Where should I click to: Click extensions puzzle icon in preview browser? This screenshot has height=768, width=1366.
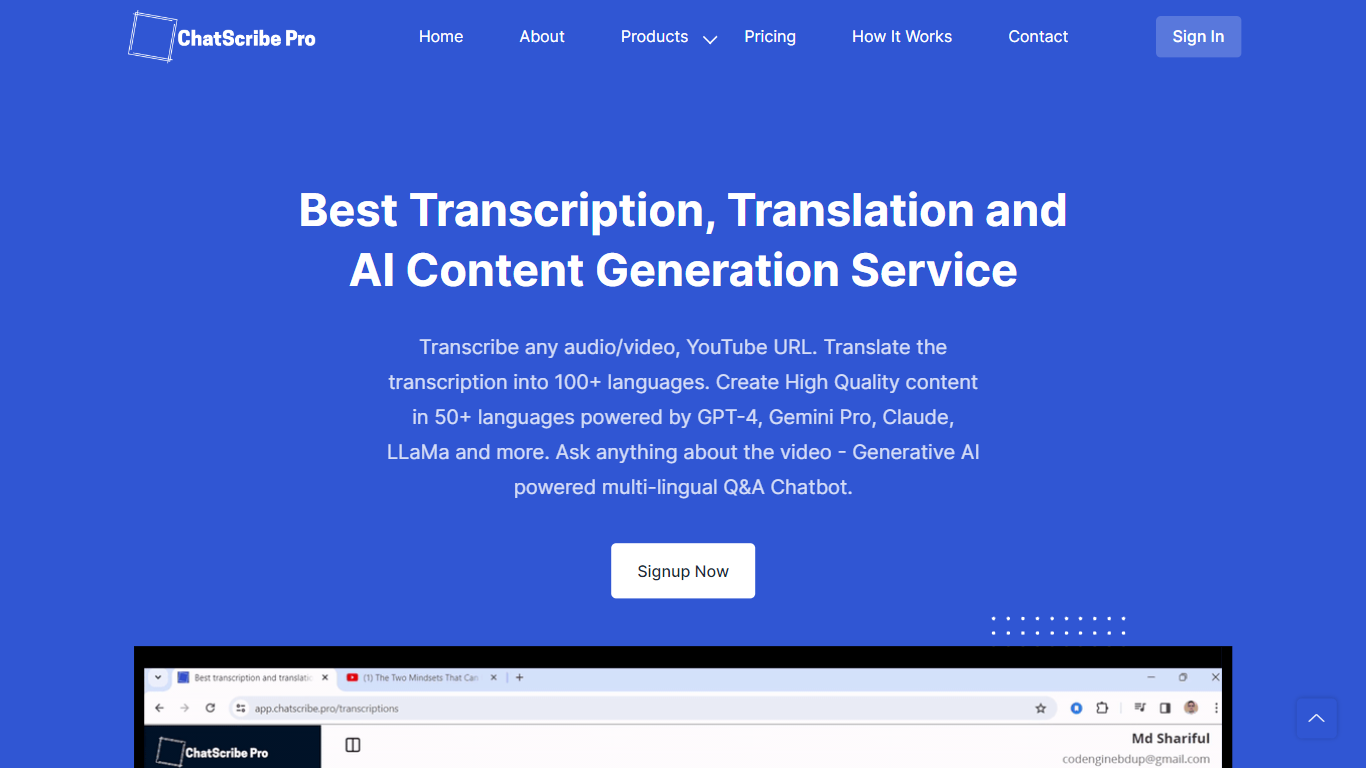click(1102, 708)
